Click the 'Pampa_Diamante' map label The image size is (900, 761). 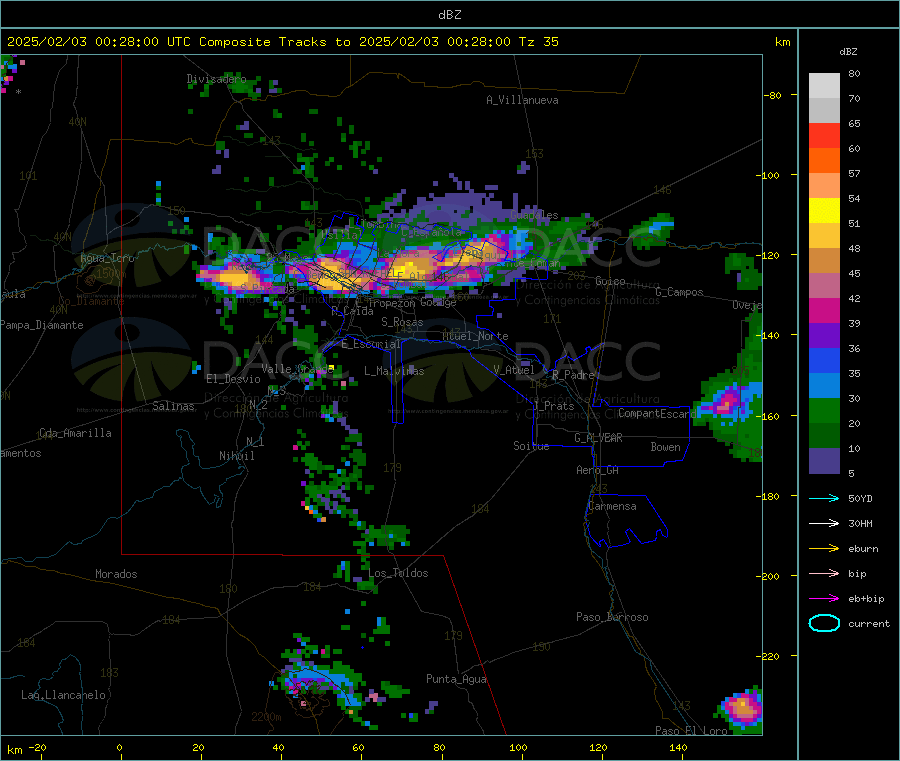41,325
